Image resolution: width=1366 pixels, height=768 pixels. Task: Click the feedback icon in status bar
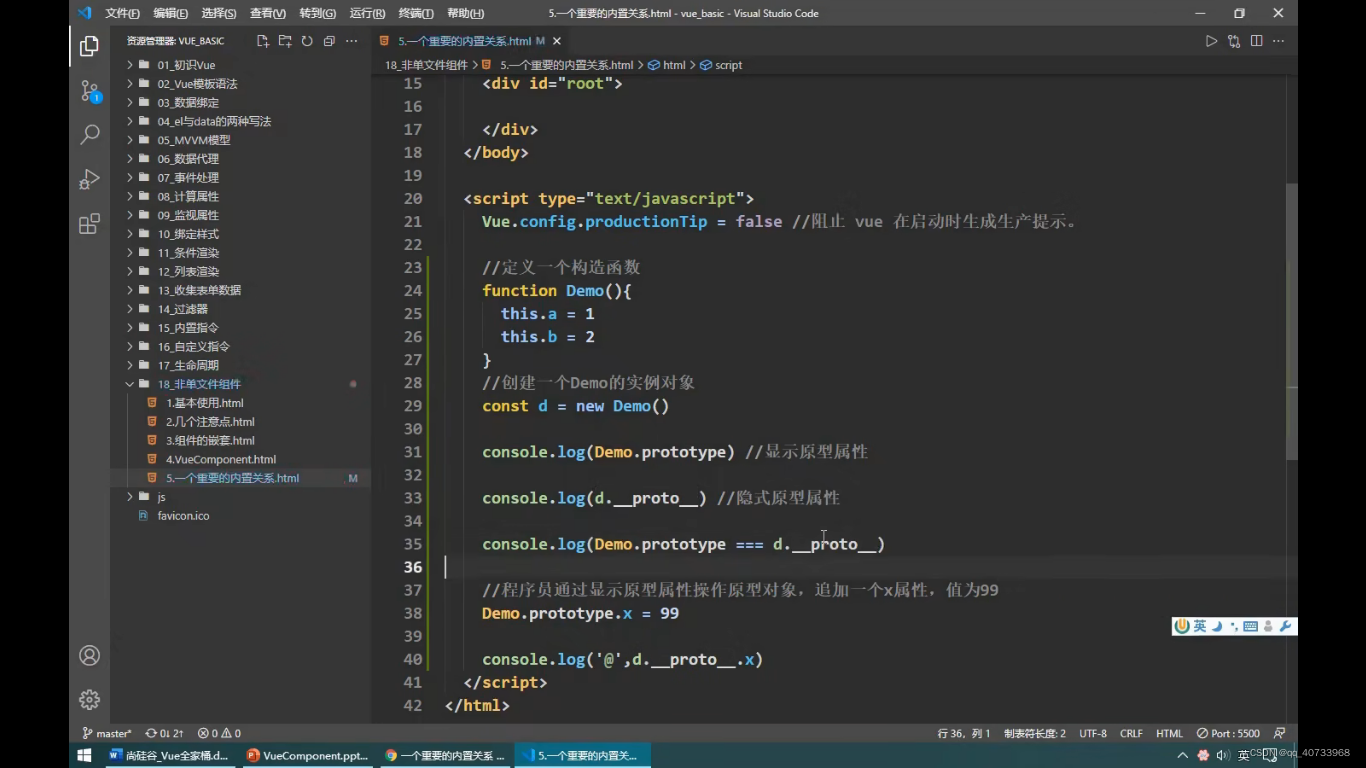[1281, 733]
